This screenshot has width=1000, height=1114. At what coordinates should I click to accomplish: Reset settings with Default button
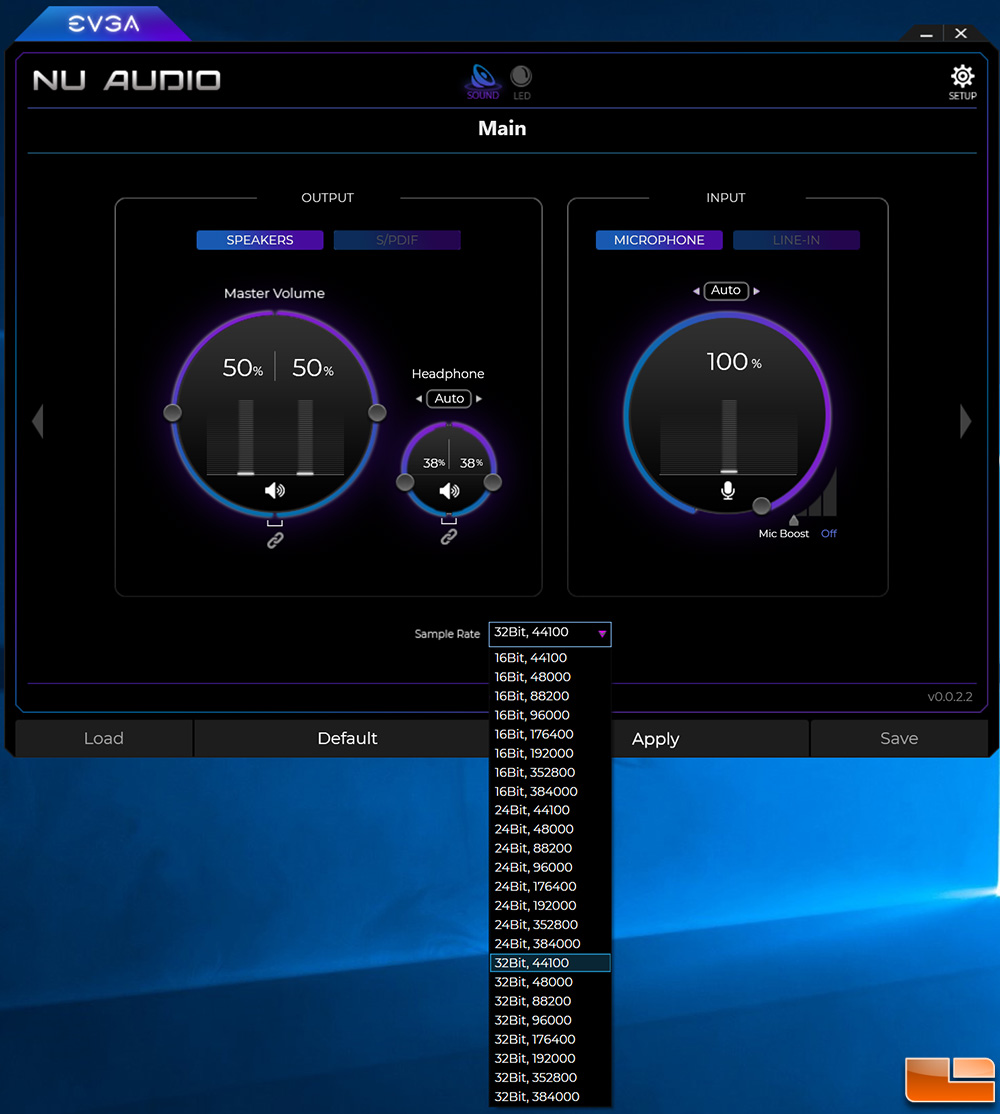click(347, 738)
